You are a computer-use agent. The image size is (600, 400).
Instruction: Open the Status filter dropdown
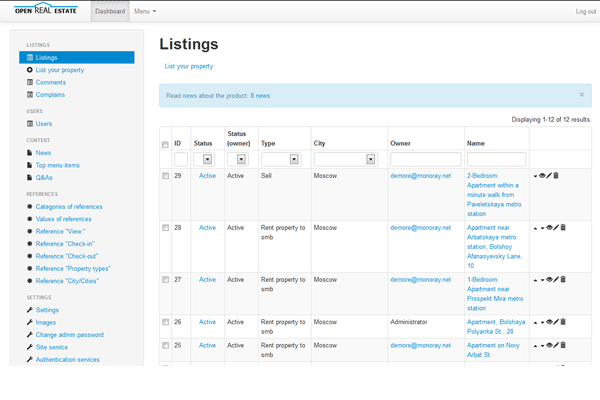[207, 159]
